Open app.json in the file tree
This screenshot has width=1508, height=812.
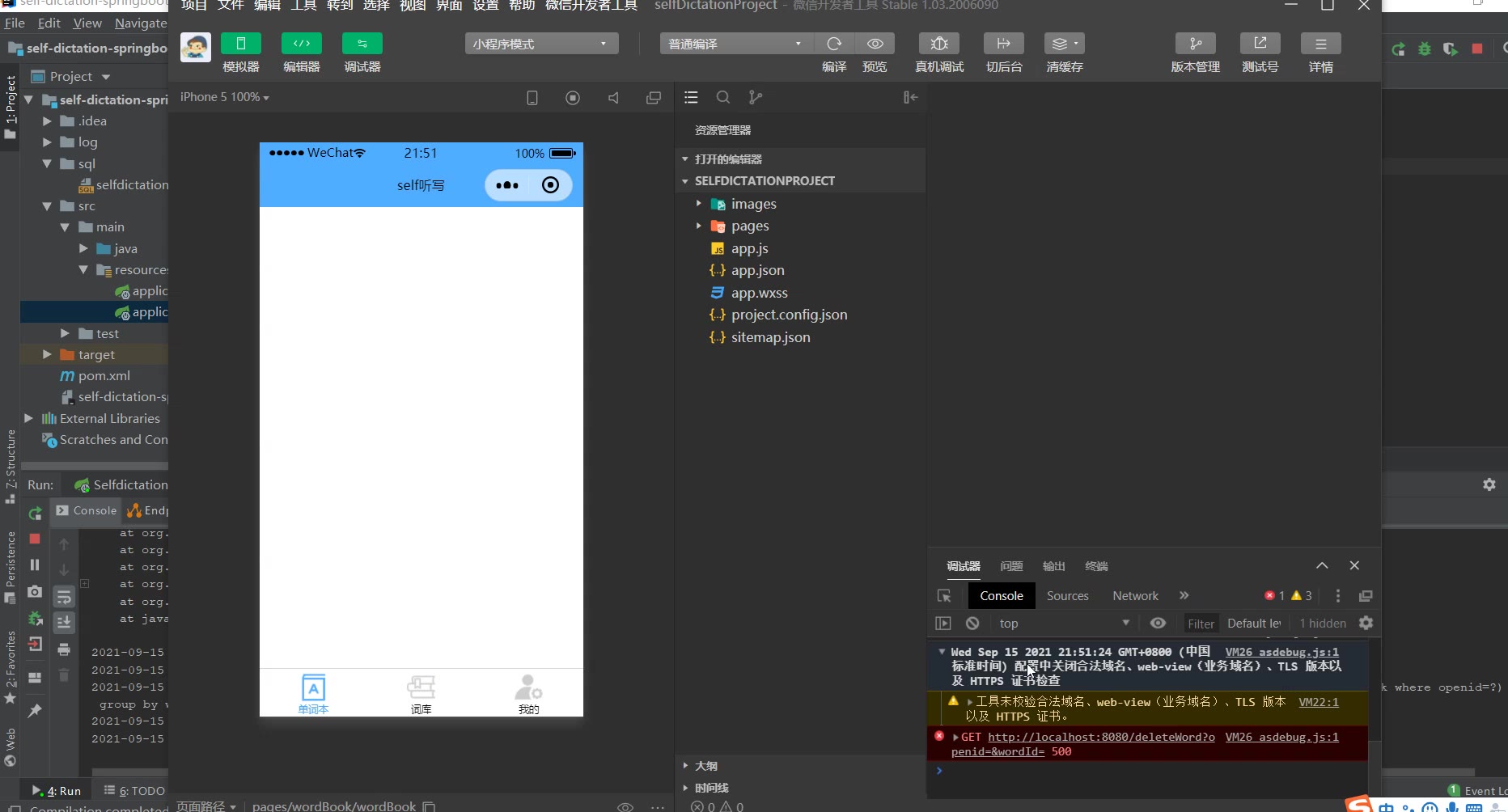click(757, 271)
